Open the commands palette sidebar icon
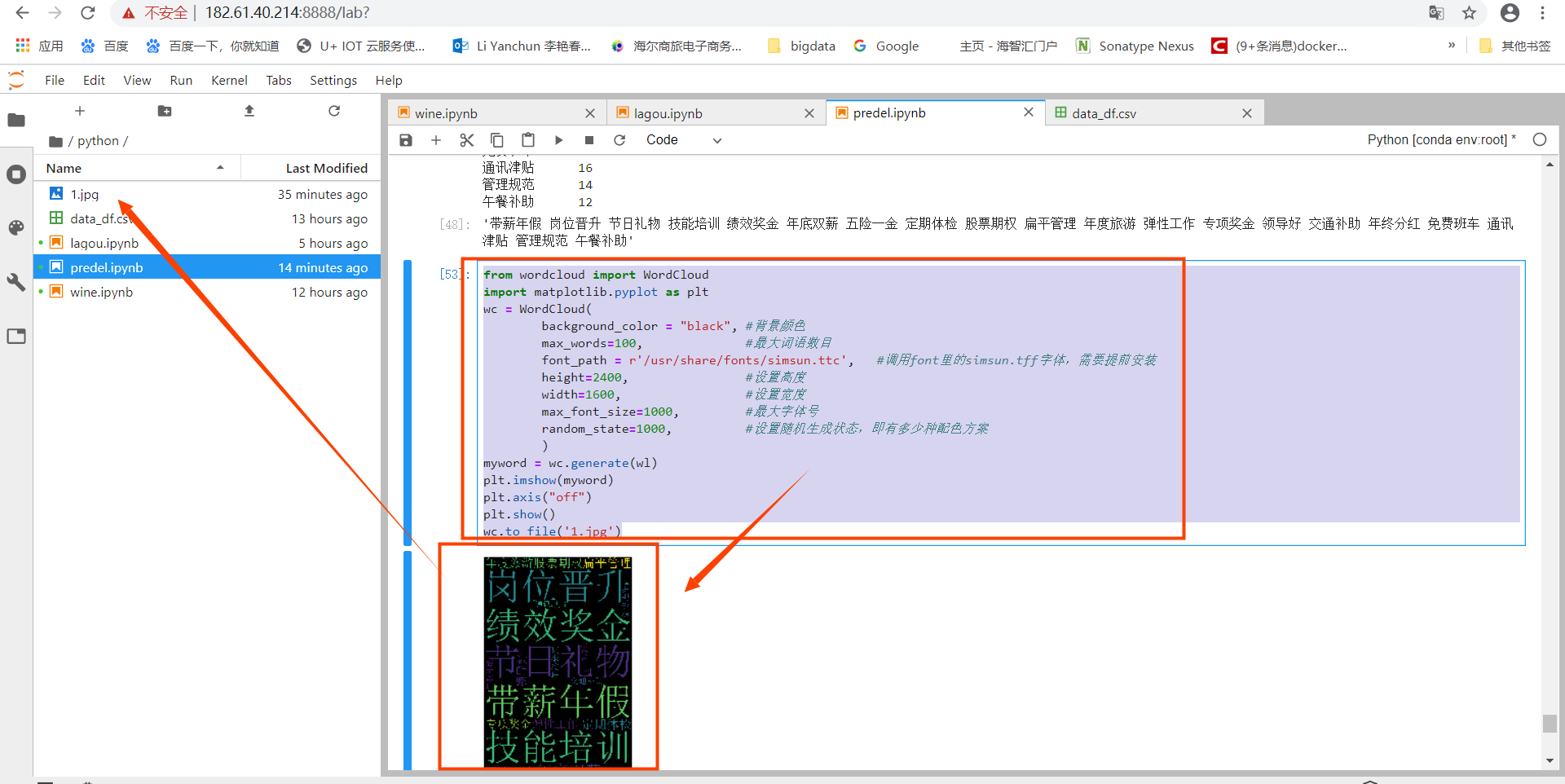Image resolution: width=1565 pixels, height=784 pixels. (16, 228)
